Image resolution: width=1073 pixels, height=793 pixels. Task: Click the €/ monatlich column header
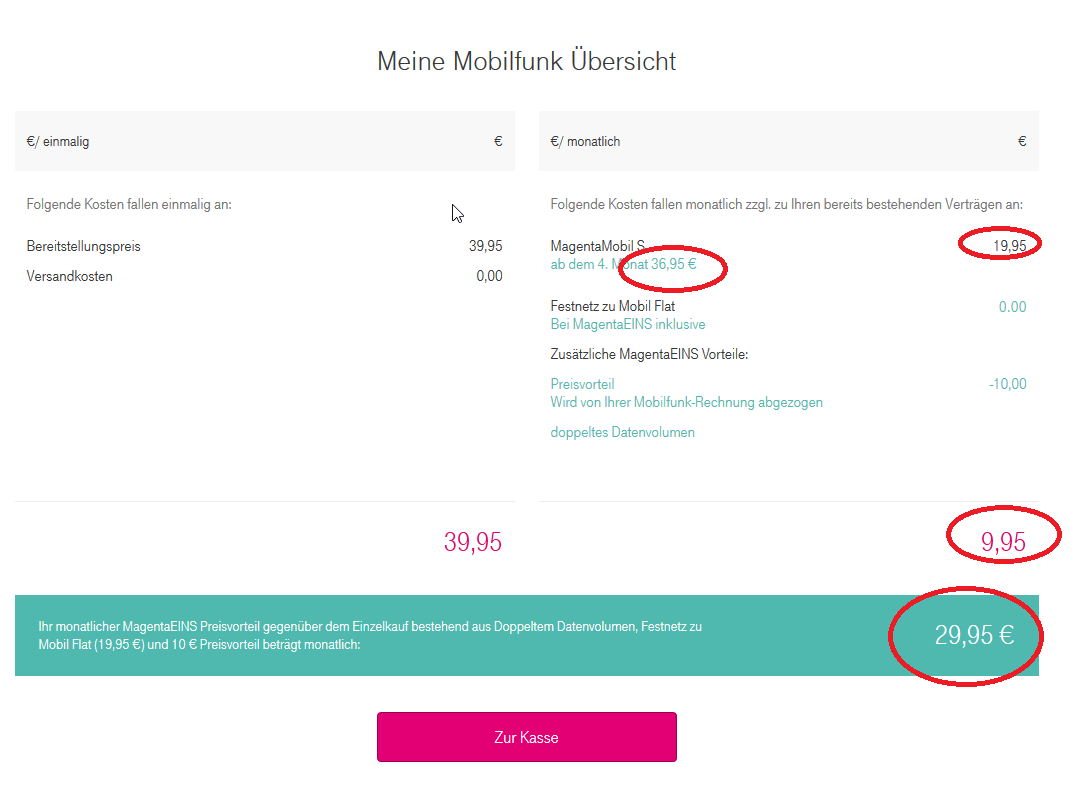585,142
